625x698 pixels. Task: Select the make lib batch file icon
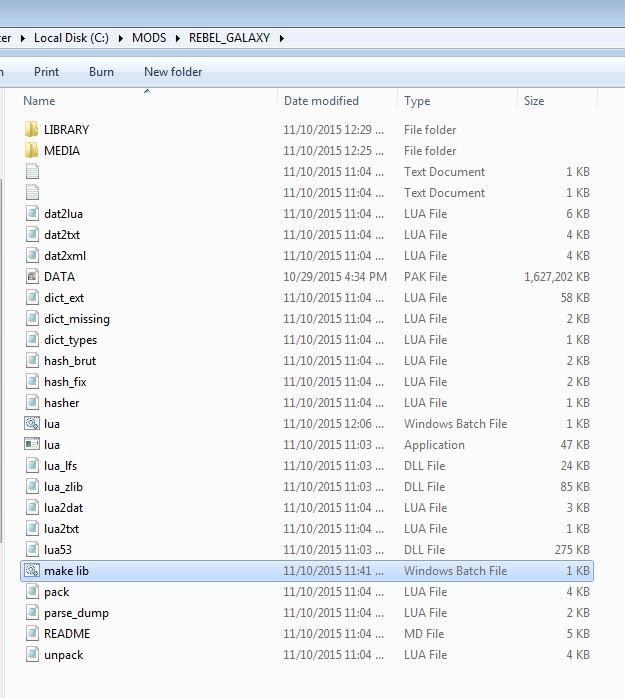pyautogui.click(x=31, y=571)
